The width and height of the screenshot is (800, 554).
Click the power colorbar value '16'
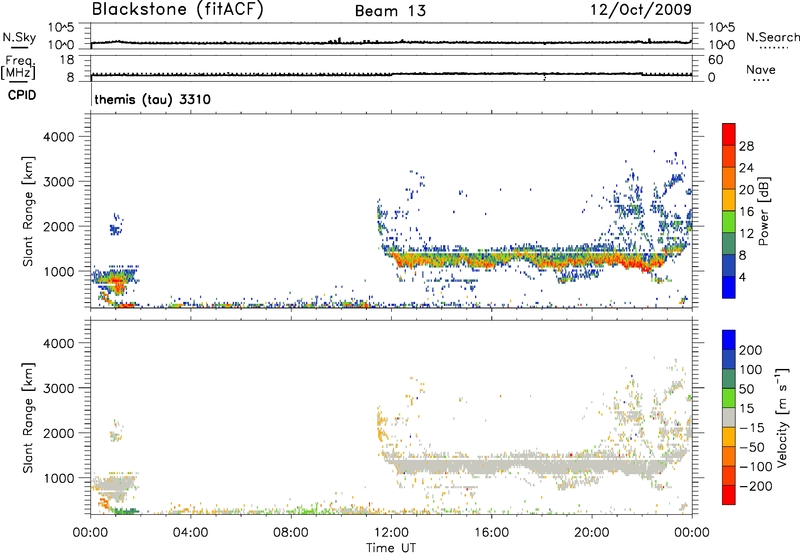click(746, 212)
